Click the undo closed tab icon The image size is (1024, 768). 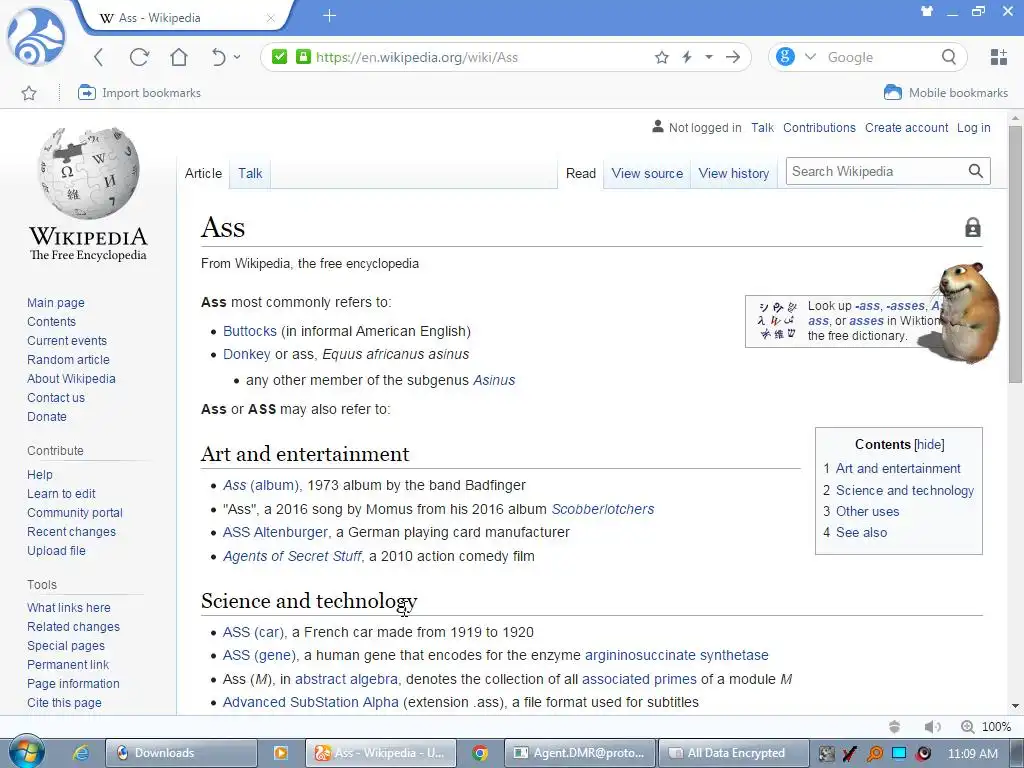click(218, 57)
